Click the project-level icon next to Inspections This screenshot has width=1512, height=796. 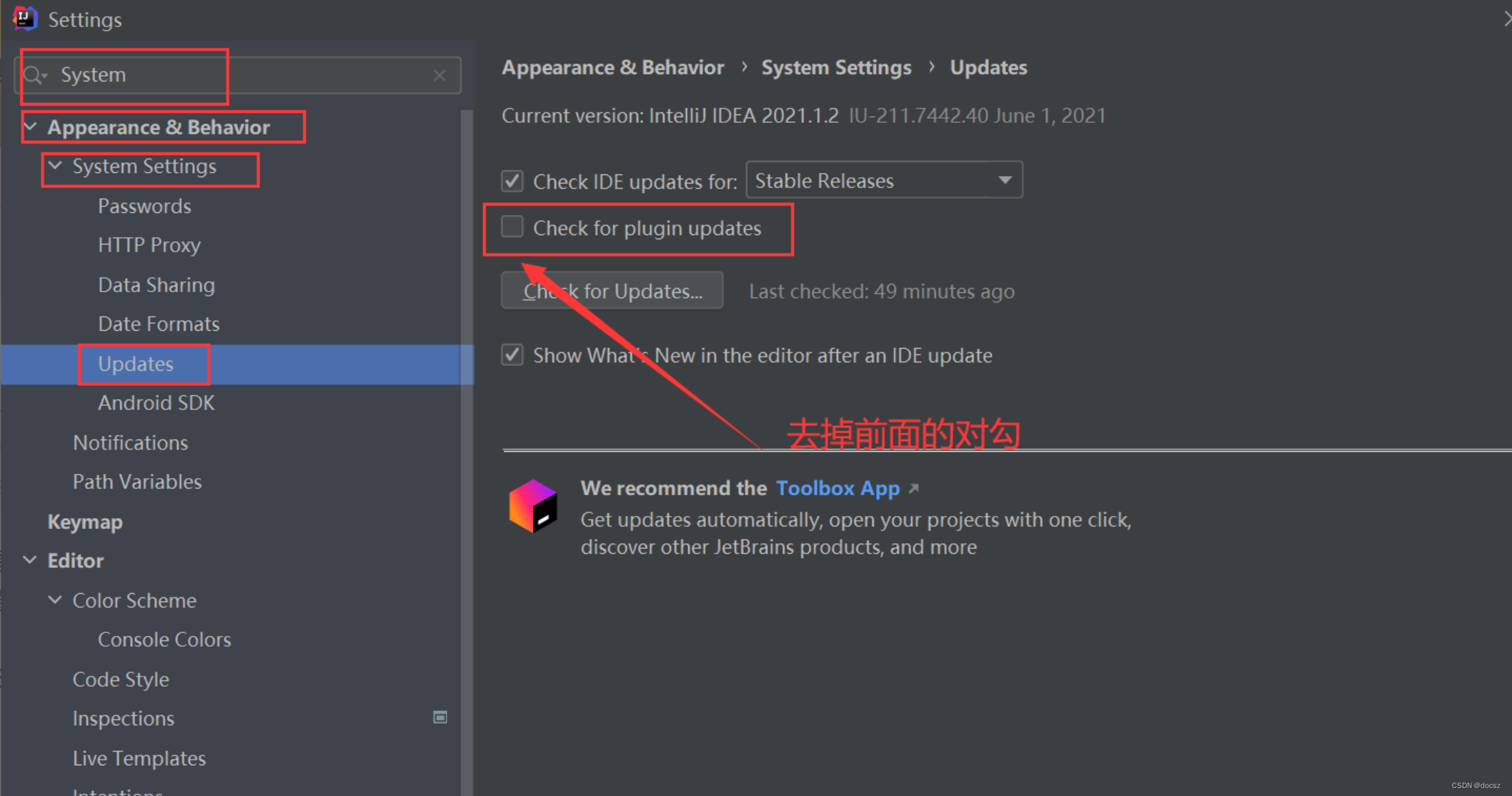[x=440, y=717]
